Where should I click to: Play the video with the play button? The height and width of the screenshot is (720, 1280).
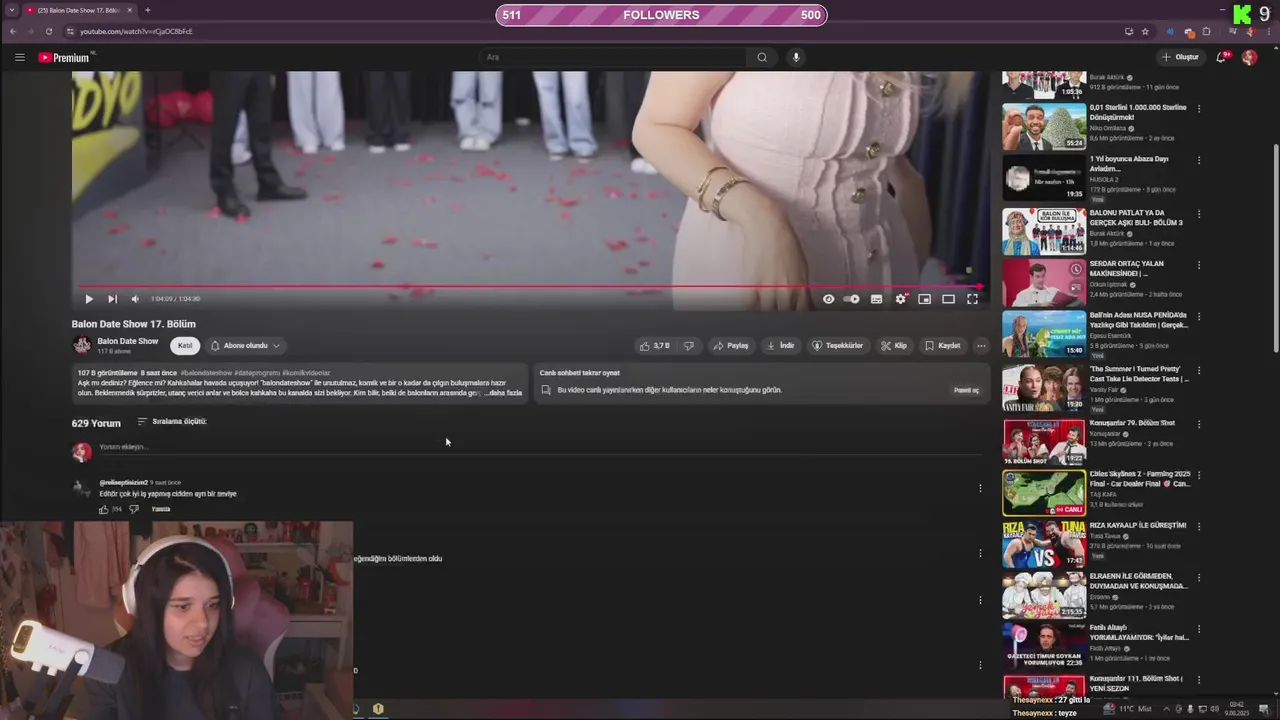point(89,299)
